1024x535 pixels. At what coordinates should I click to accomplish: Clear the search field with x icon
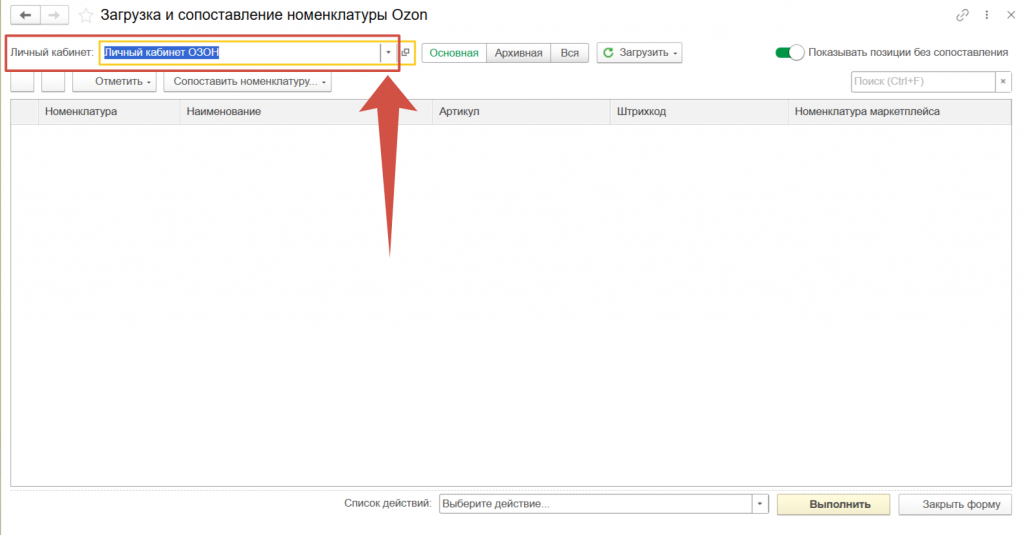coord(1002,81)
